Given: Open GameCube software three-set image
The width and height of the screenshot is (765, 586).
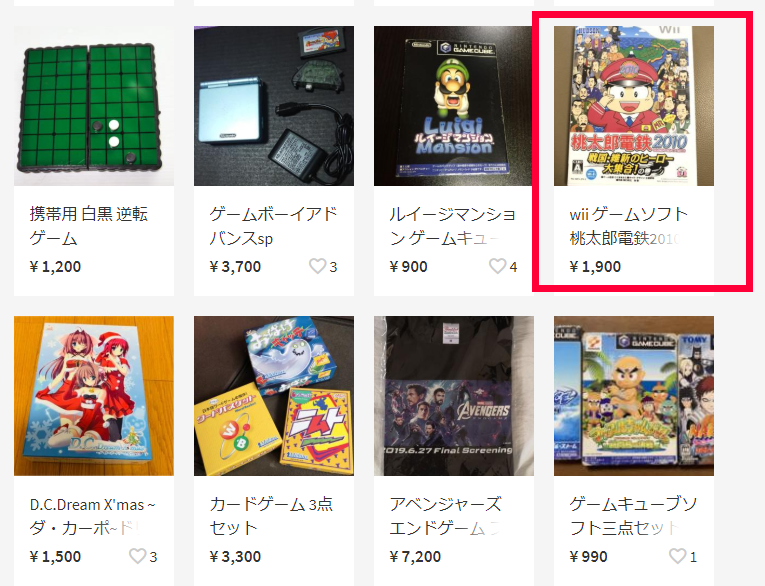Looking at the screenshot, I should pyautogui.click(x=634, y=396).
